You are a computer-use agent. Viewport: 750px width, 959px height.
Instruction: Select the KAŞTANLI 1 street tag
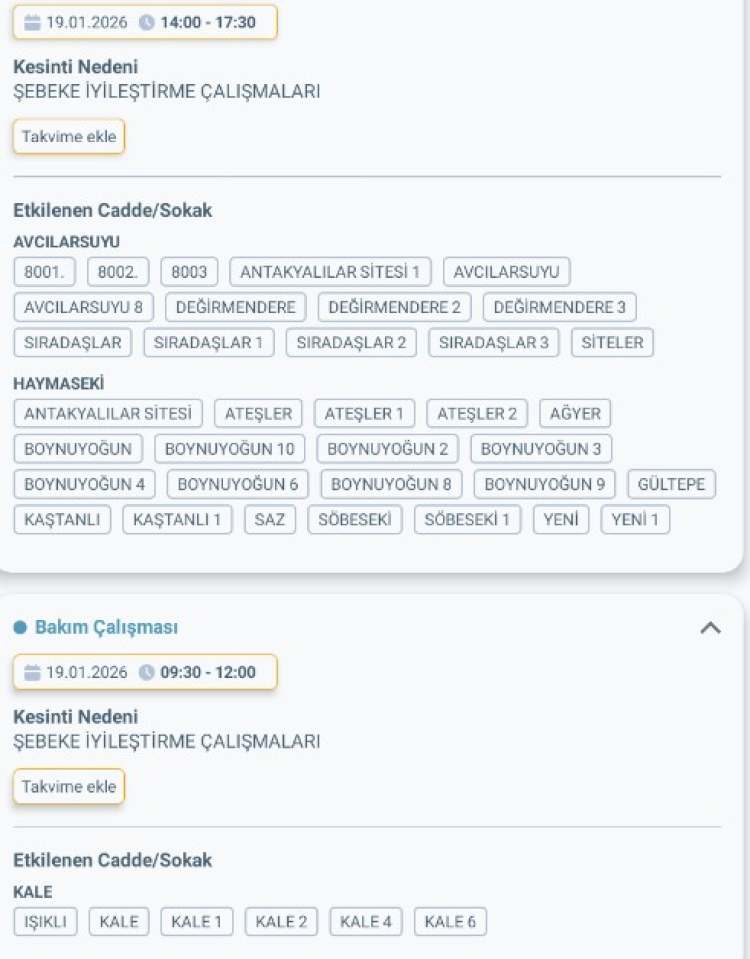177,520
